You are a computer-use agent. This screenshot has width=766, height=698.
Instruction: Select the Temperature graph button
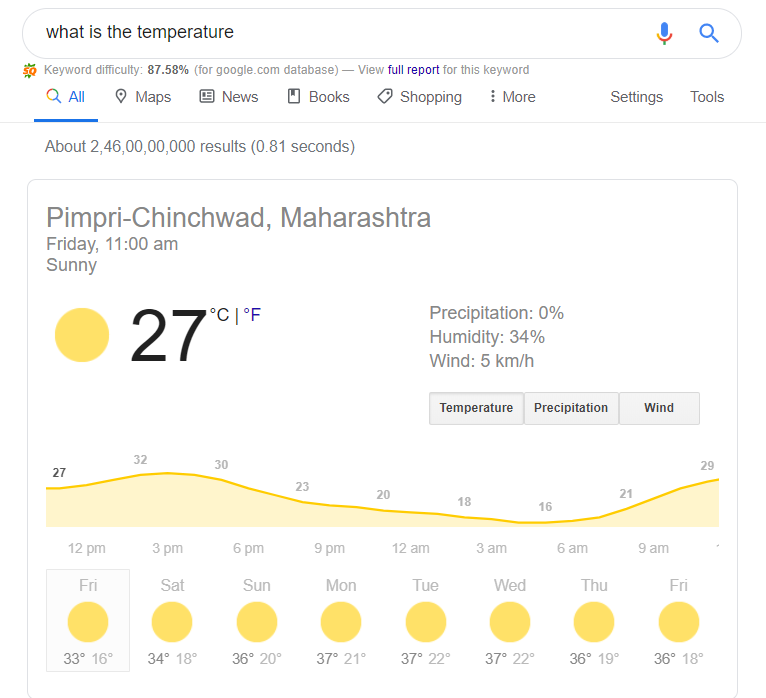tap(476, 408)
